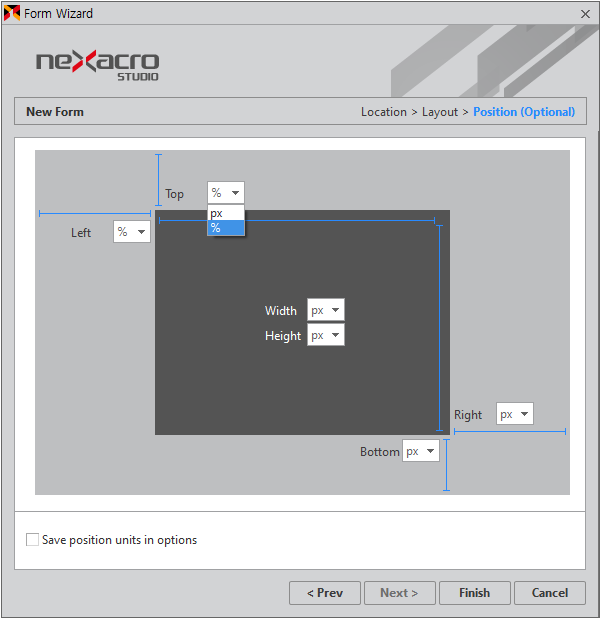
Task: Click the blue Top margin indicator line
Action: [x=159, y=178]
